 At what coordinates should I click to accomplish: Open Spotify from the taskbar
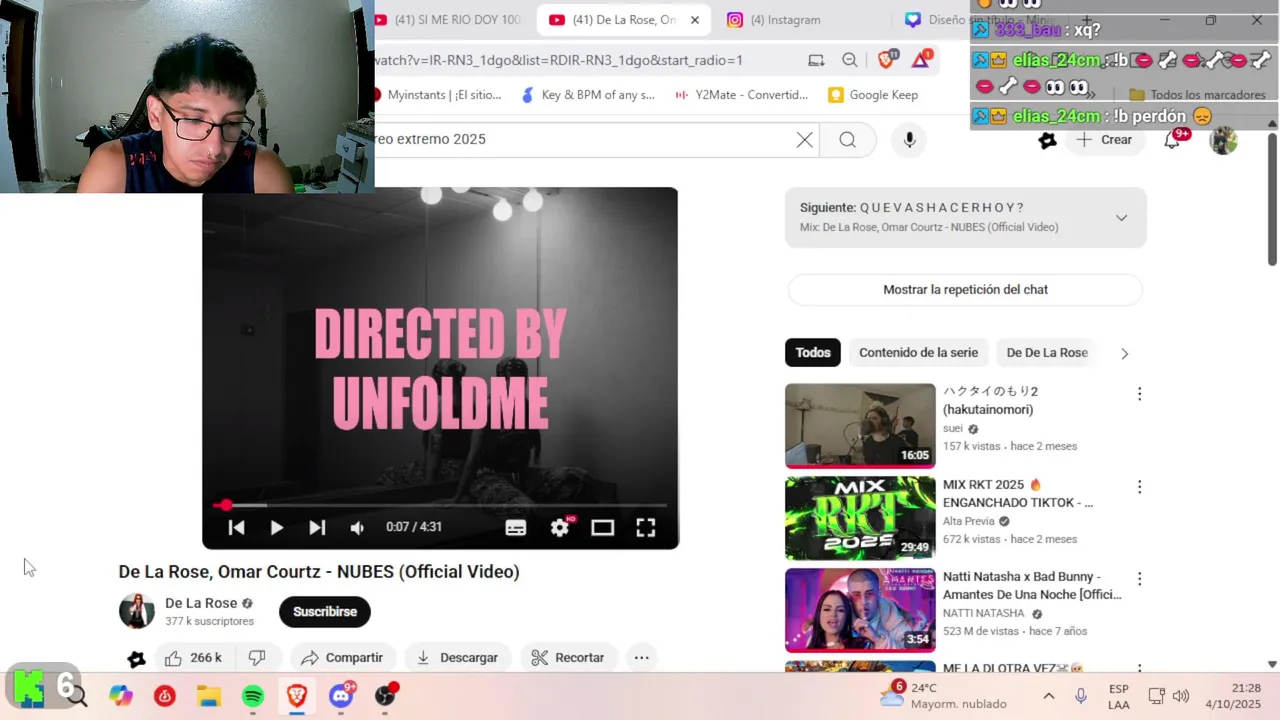pyautogui.click(x=253, y=696)
